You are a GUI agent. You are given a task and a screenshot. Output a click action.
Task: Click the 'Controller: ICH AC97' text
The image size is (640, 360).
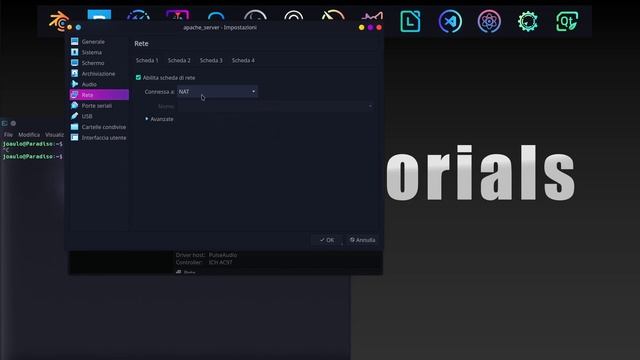click(204, 262)
